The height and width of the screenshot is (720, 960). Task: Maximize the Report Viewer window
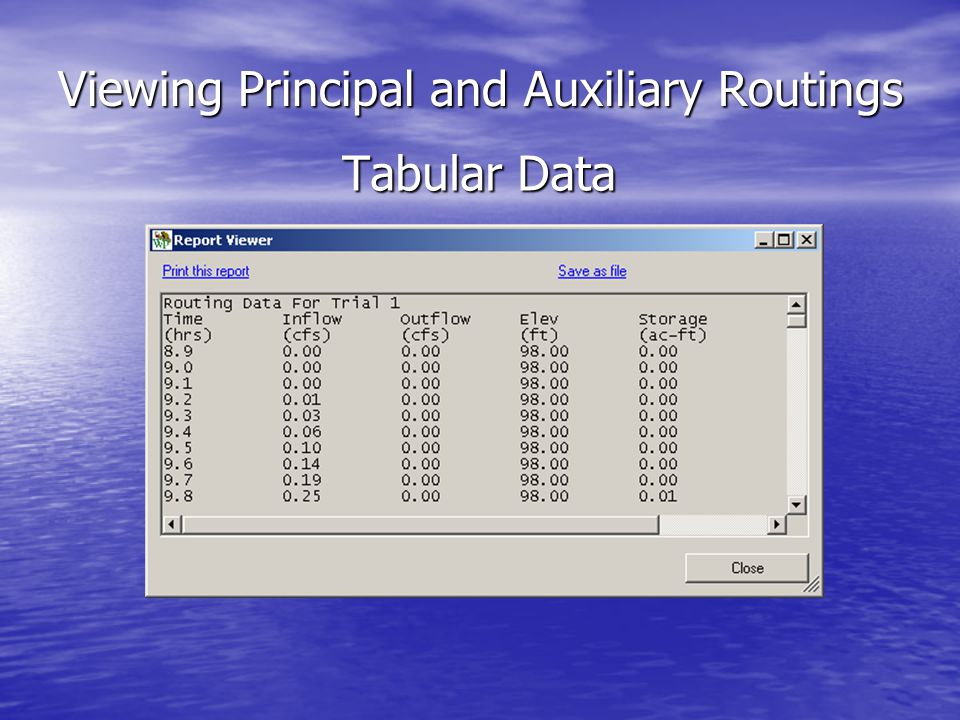[784, 240]
